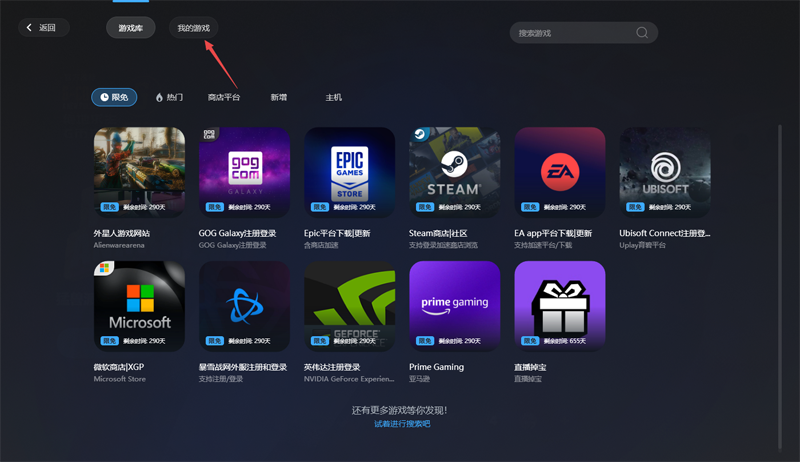800x462 pixels.
Task: Open the Microsoft store tile
Action: 139,306
